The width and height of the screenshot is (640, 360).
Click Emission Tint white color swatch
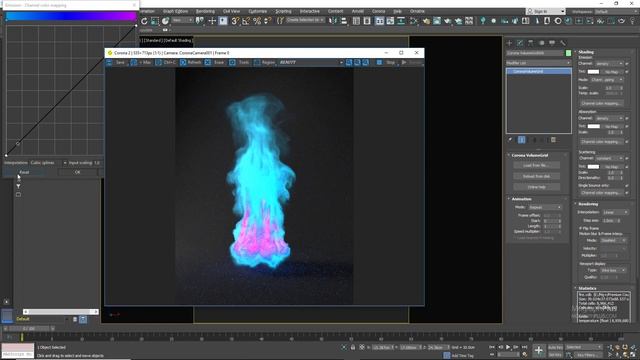click(x=593, y=72)
